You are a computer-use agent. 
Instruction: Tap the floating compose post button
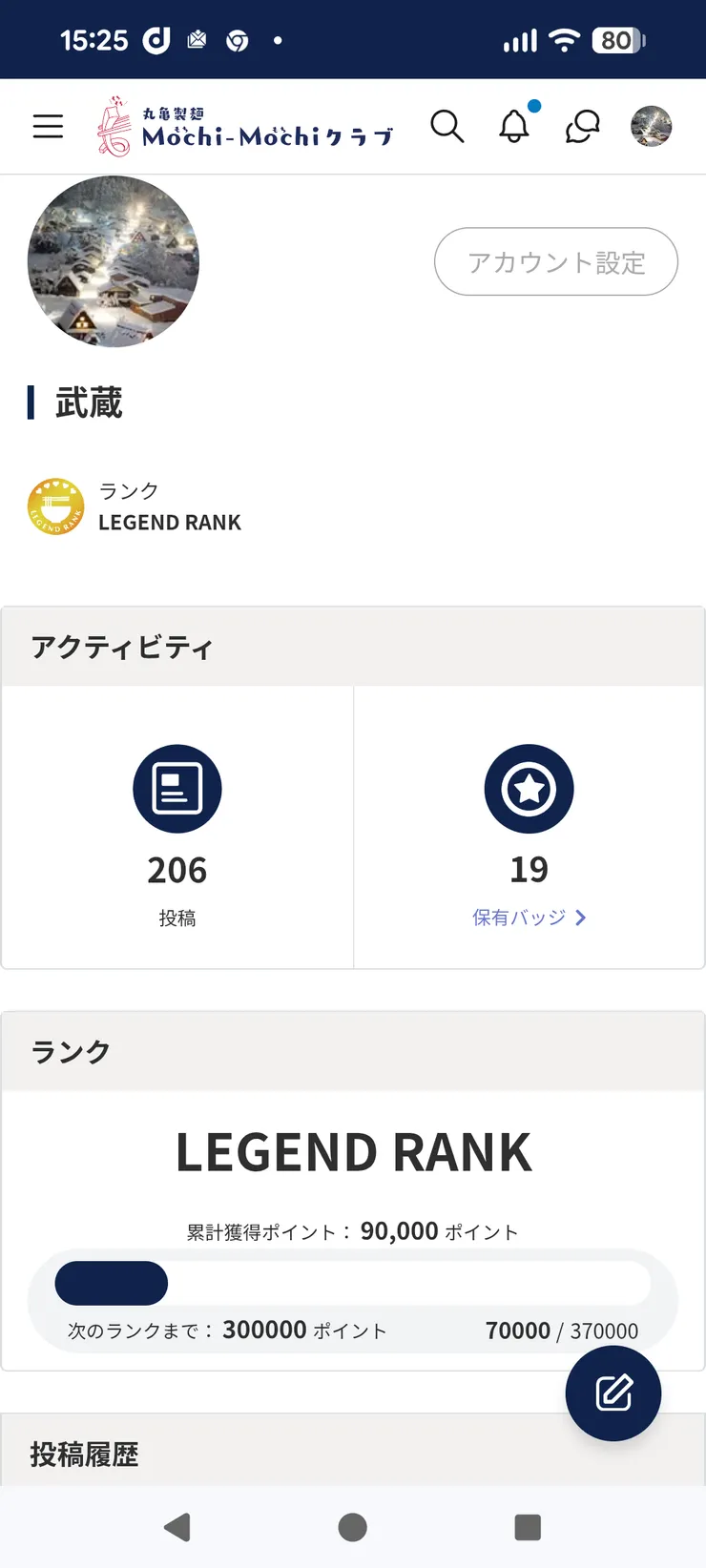(x=613, y=1393)
